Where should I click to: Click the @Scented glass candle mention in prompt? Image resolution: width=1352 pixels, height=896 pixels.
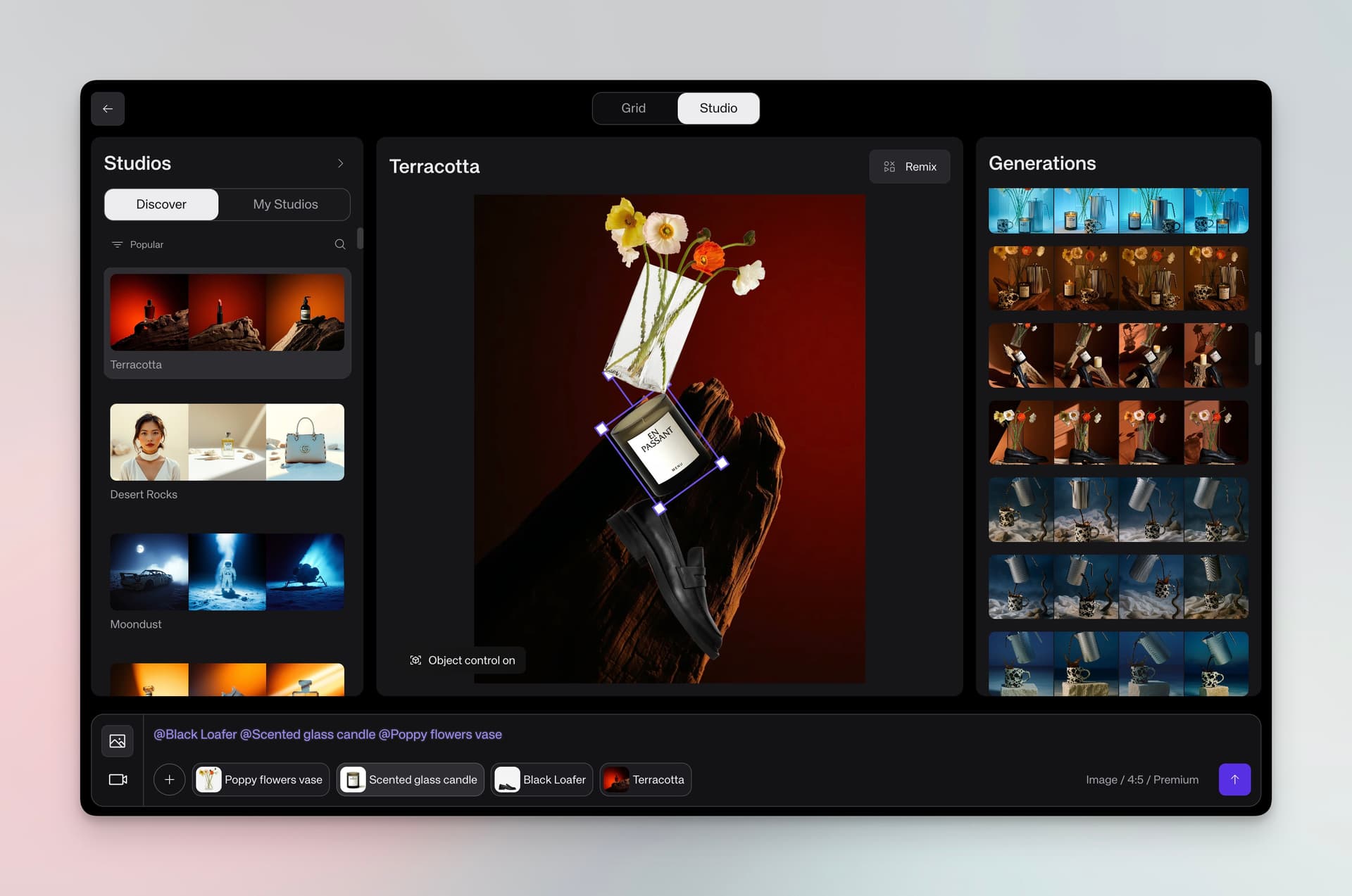[308, 735]
